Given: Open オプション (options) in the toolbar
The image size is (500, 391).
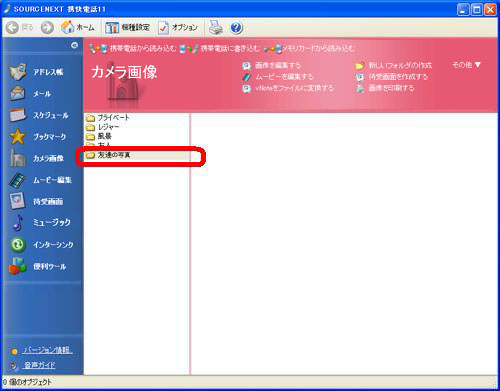Looking at the screenshot, I should click(178, 27).
